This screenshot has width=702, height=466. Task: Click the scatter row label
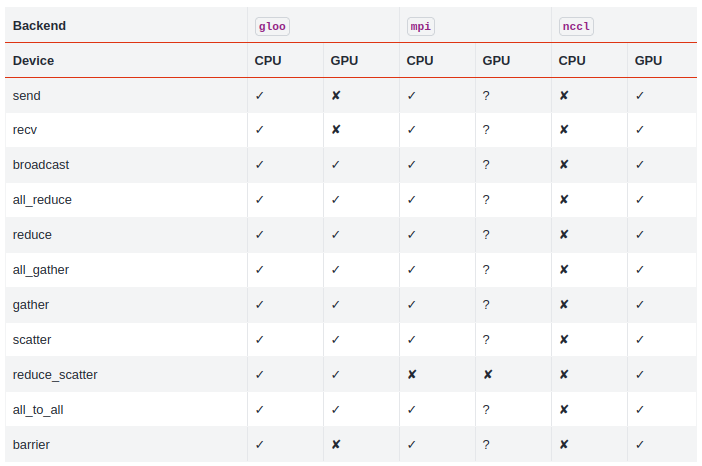32,340
